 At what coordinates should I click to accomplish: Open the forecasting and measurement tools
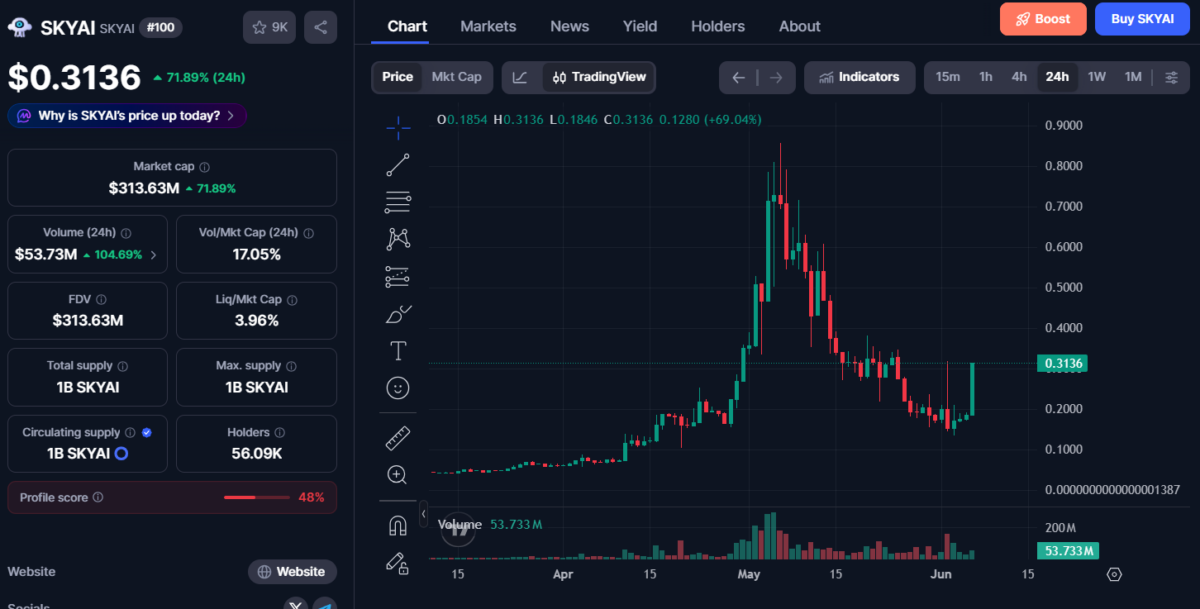click(398, 276)
